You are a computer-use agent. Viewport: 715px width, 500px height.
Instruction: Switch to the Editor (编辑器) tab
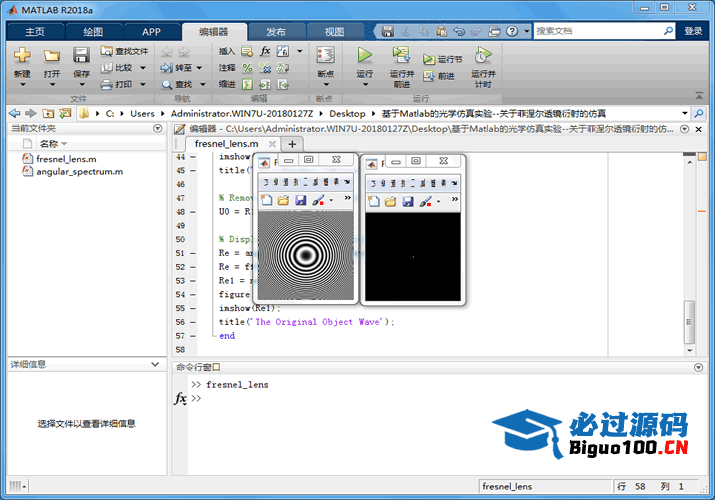213,31
